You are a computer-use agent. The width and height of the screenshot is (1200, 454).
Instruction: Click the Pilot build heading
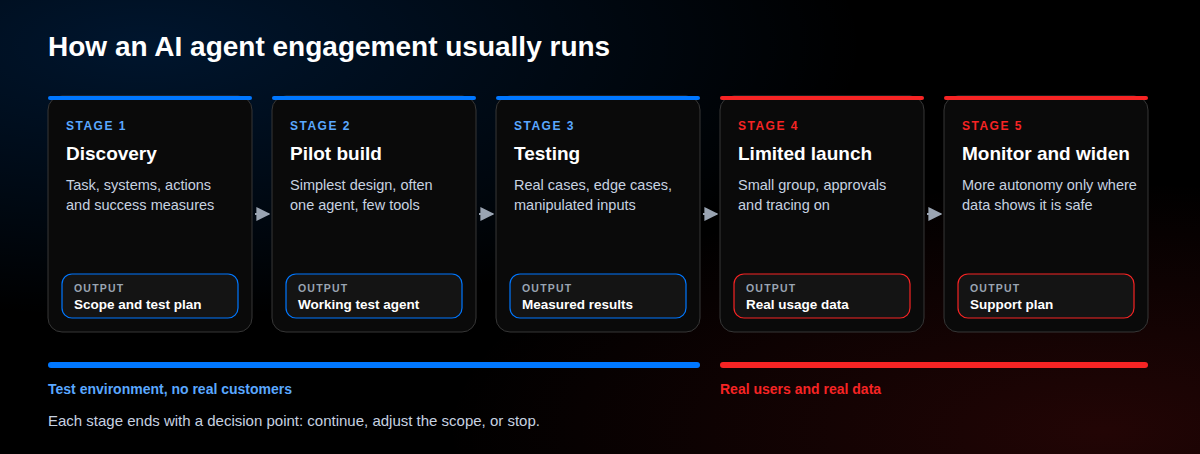pos(336,154)
